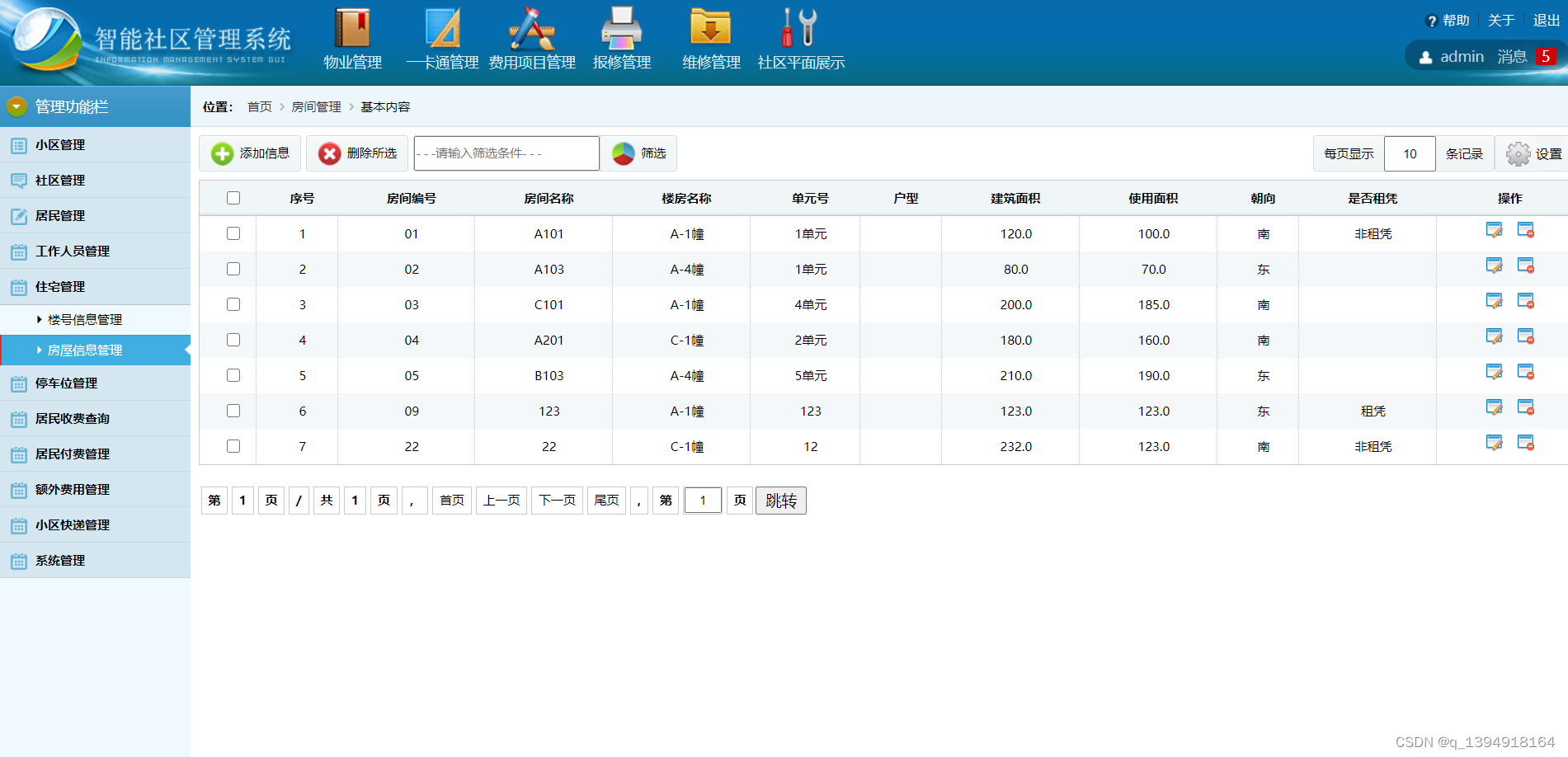This screenshot has height=757, width=1568.
Task: Click the records-per-page input showing 10
Action: 1410,154
